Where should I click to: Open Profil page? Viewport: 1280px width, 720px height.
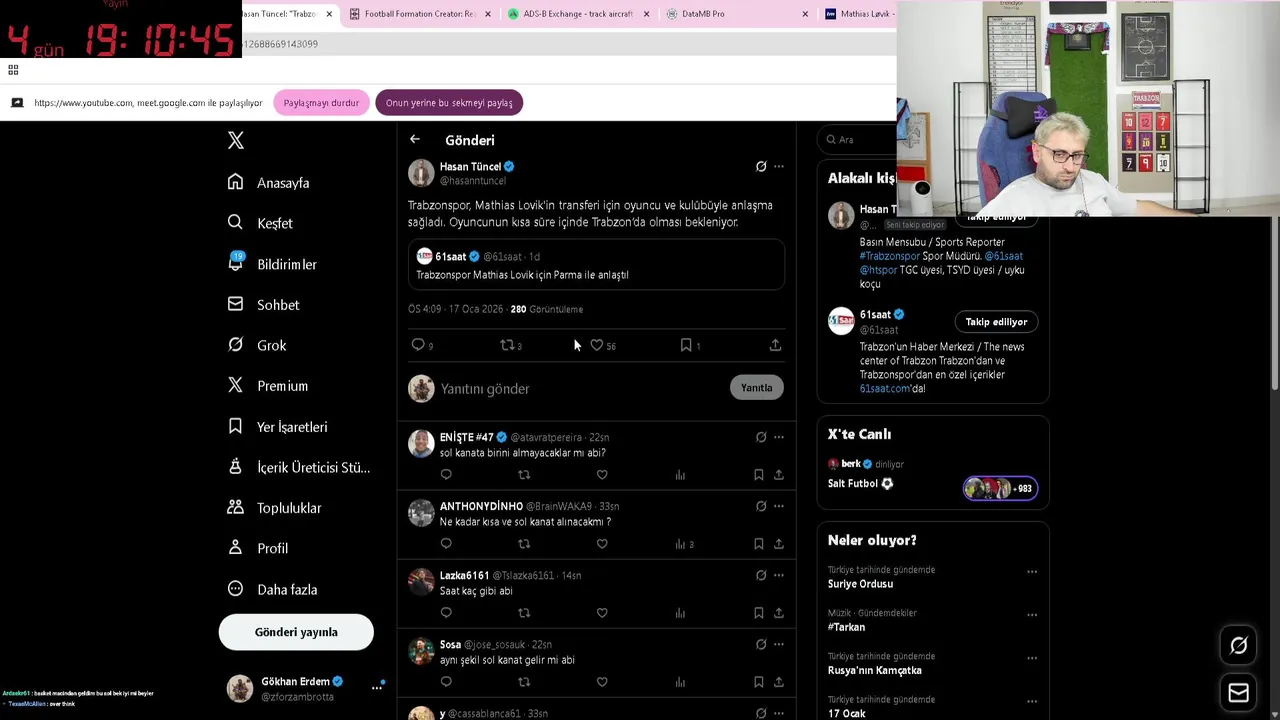[258, 548]
